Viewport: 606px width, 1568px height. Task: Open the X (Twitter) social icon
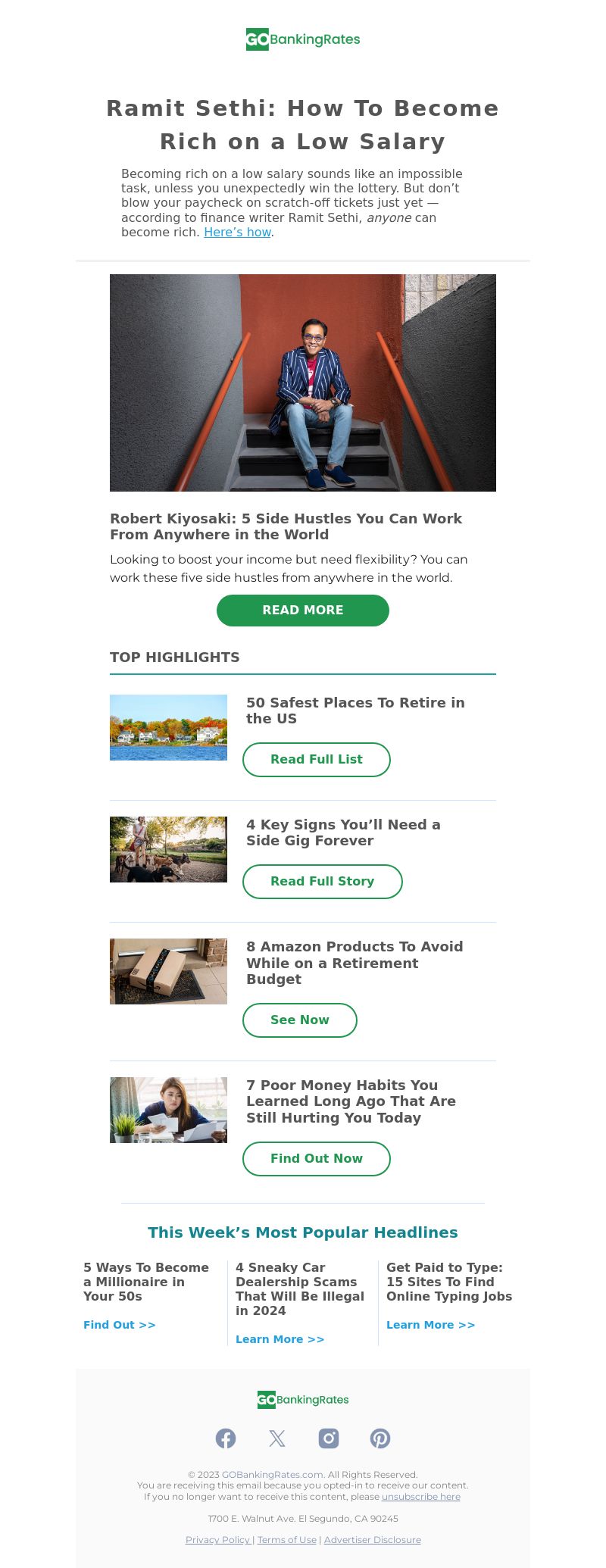click(x=277, y=1438)
